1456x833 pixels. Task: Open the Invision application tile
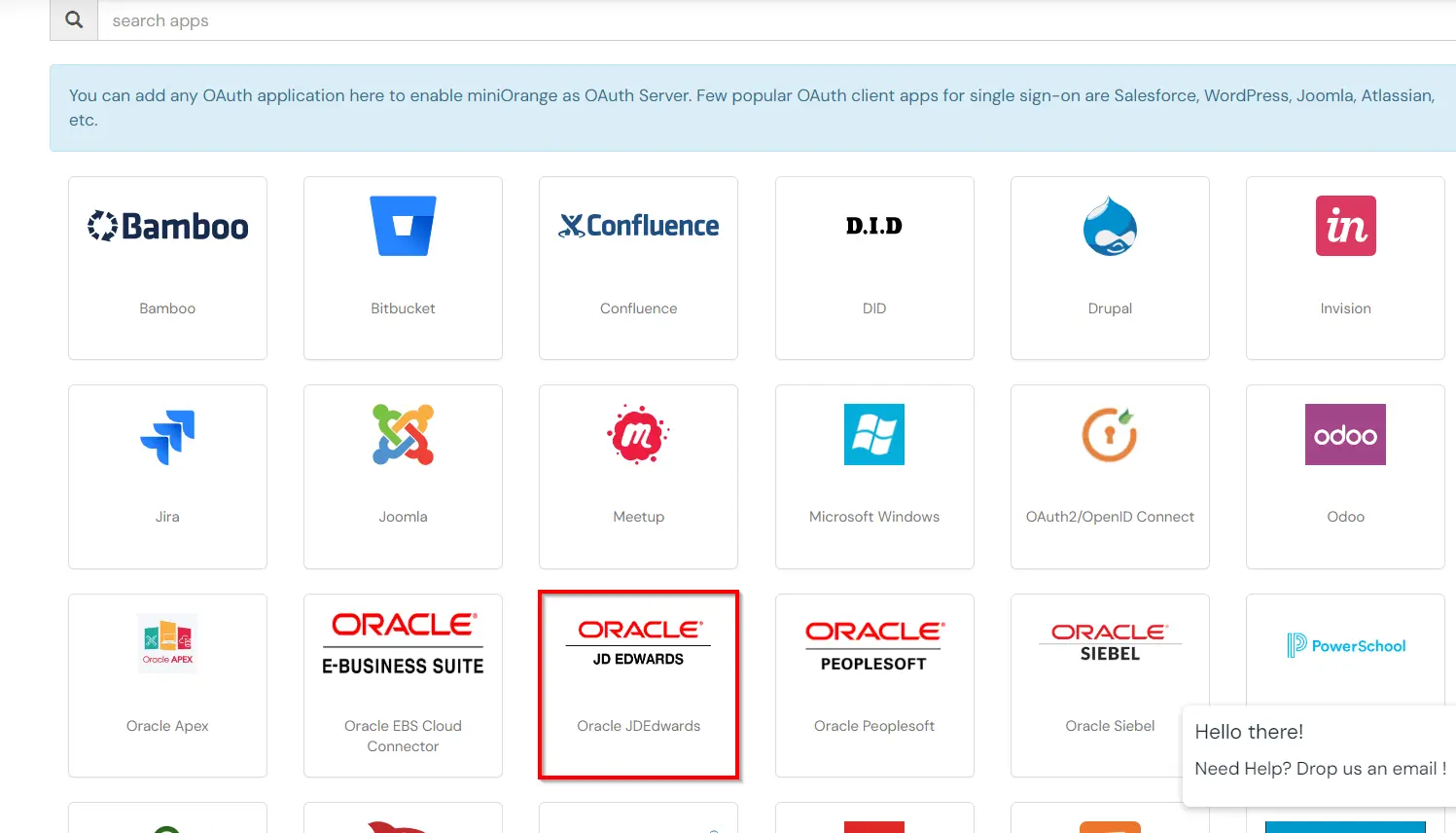click(x=1345, y=268)
